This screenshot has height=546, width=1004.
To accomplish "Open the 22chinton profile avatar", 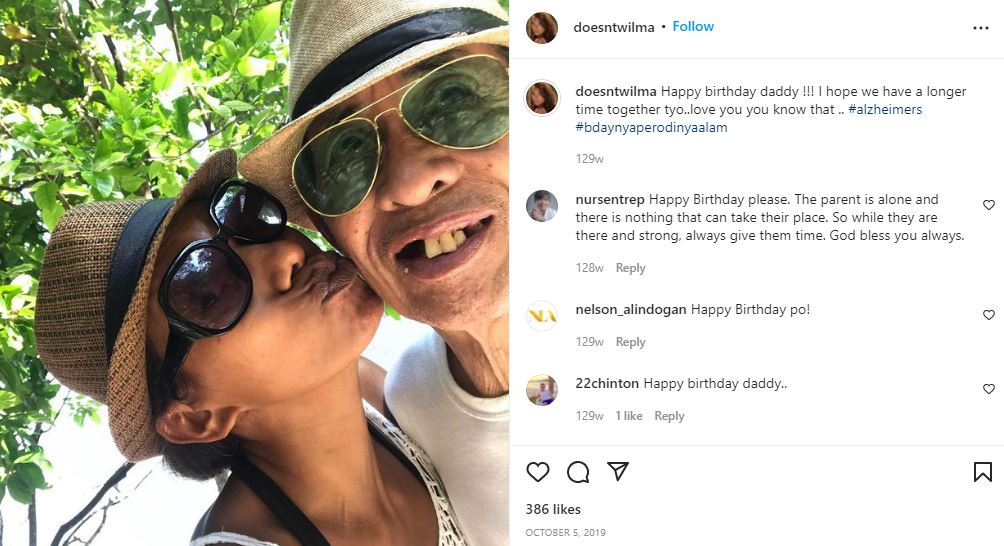I will pyautogui.click(x=542, y=390).
